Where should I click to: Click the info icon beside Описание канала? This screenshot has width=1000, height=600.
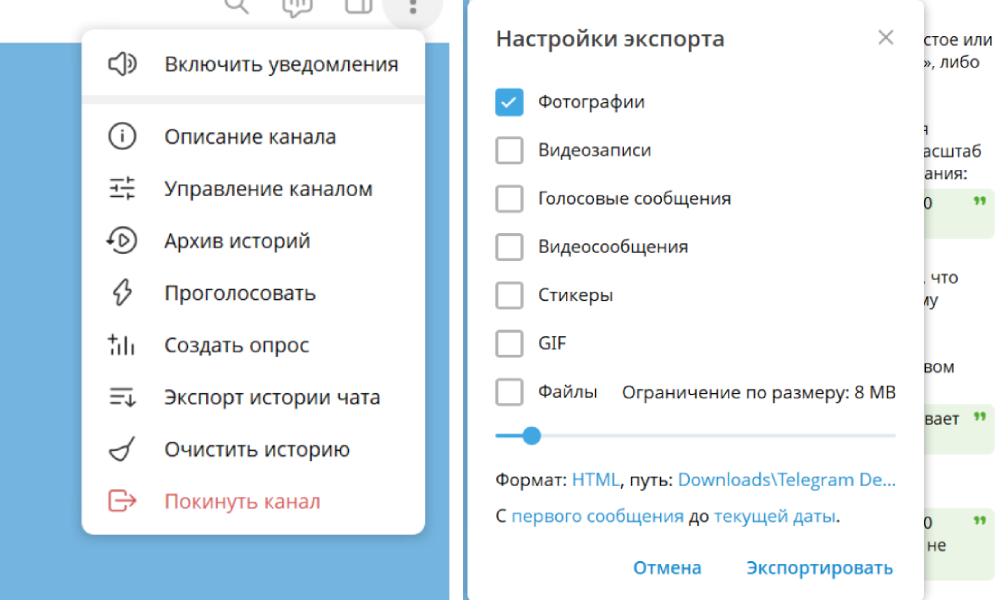pos(122,137)
